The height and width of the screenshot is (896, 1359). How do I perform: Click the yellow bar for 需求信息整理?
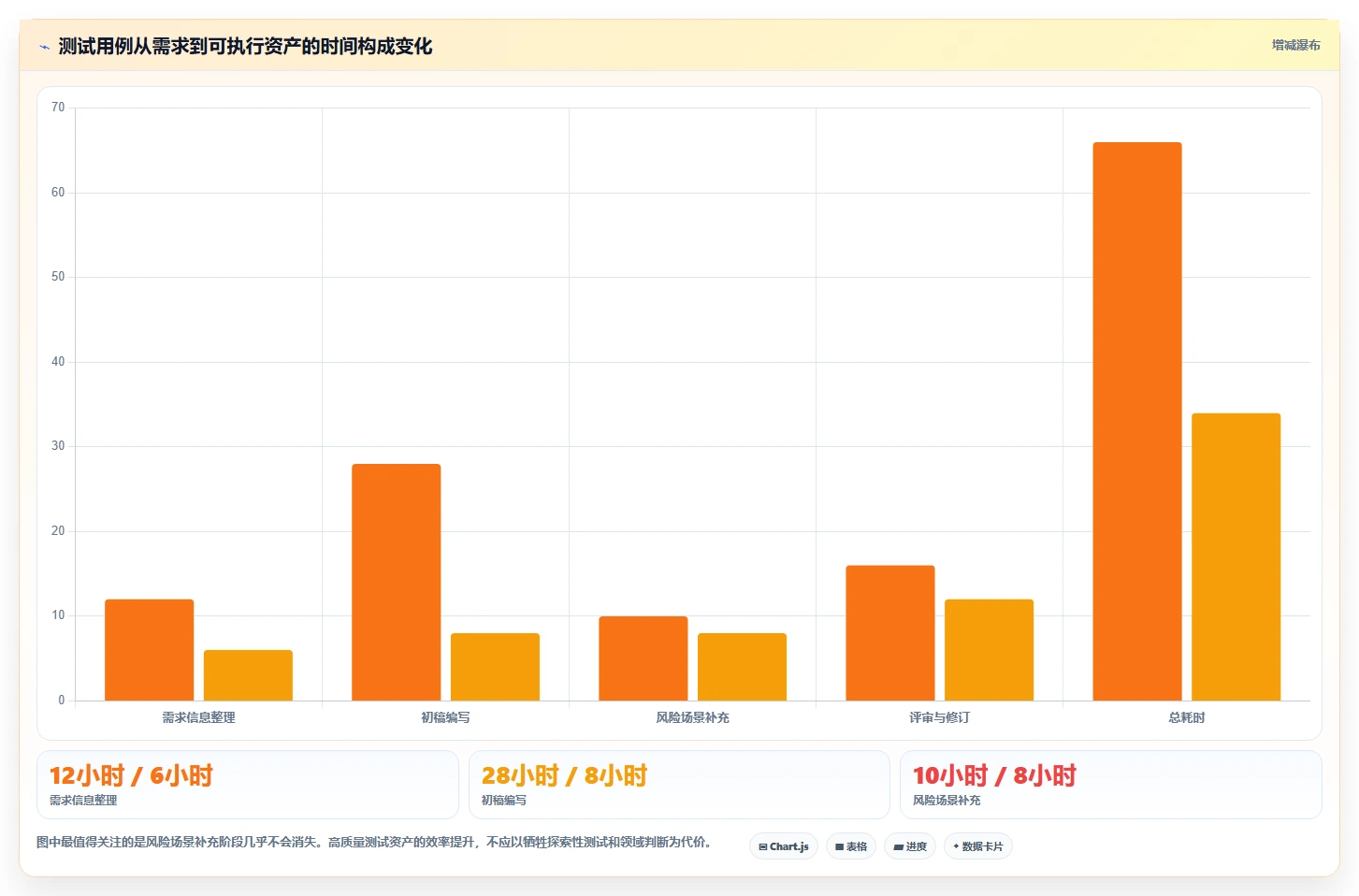[248, 675]
